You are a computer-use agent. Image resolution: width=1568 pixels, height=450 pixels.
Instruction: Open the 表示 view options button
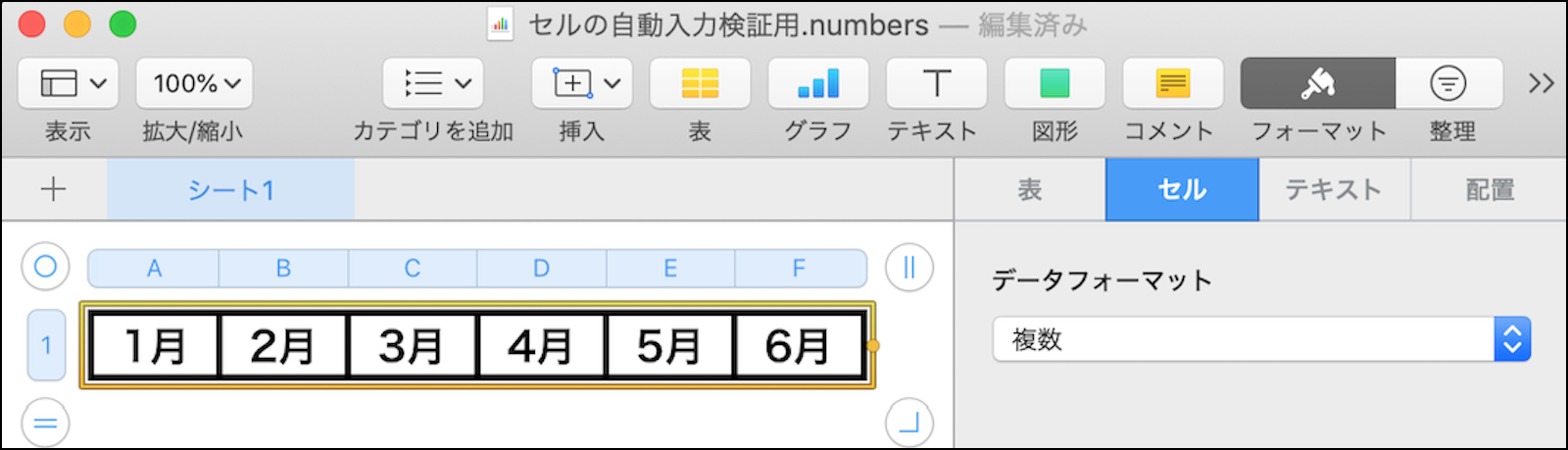[x=68, y=84]
